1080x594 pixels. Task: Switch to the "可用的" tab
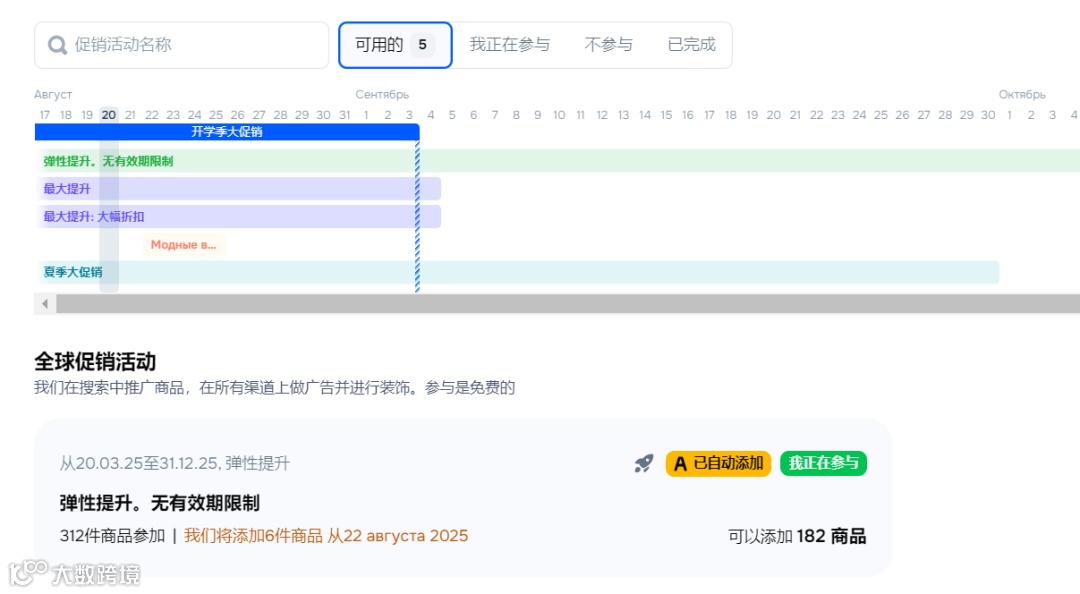click(393, 44)
